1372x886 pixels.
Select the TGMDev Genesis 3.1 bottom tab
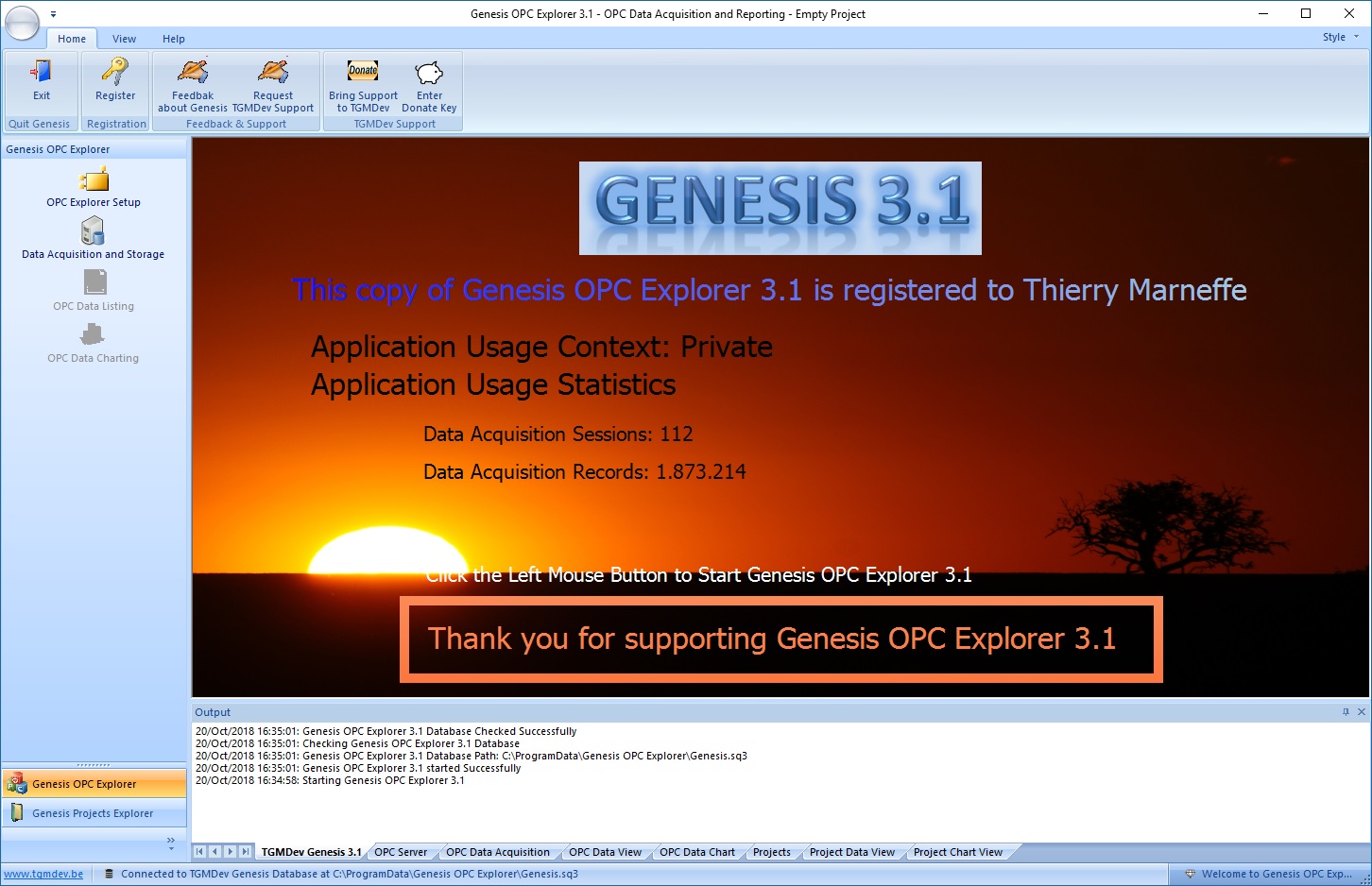click(x=311, y=852)
